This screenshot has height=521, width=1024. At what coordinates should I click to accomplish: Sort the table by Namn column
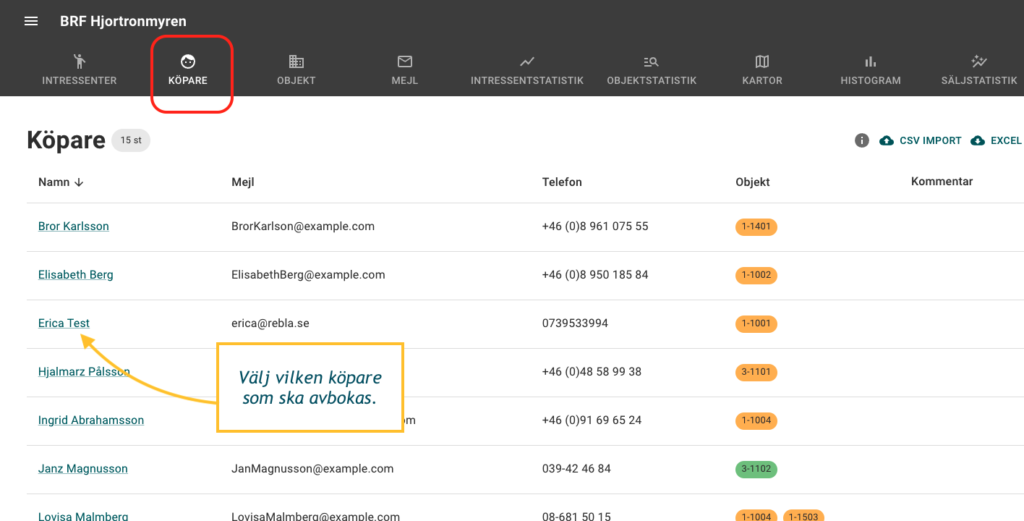tap(60, 182)
